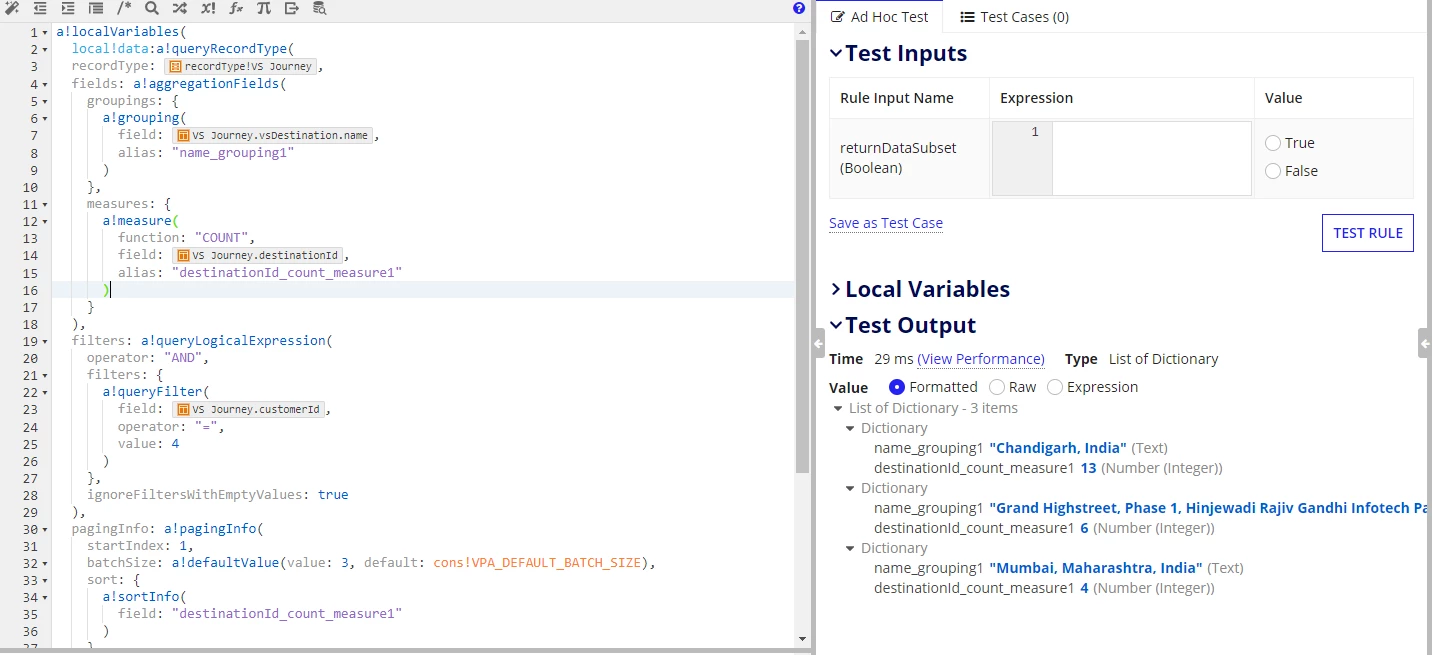1432x655 pixels.
Task: Fold the pagingInfo block at line 30
Action: 46,529
